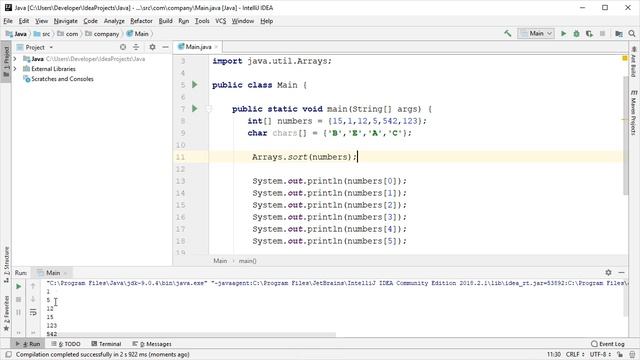Image resolution: width=640 pixels, height=360 pixels.
Task: Open the File menu
Action: coord(8,21)
